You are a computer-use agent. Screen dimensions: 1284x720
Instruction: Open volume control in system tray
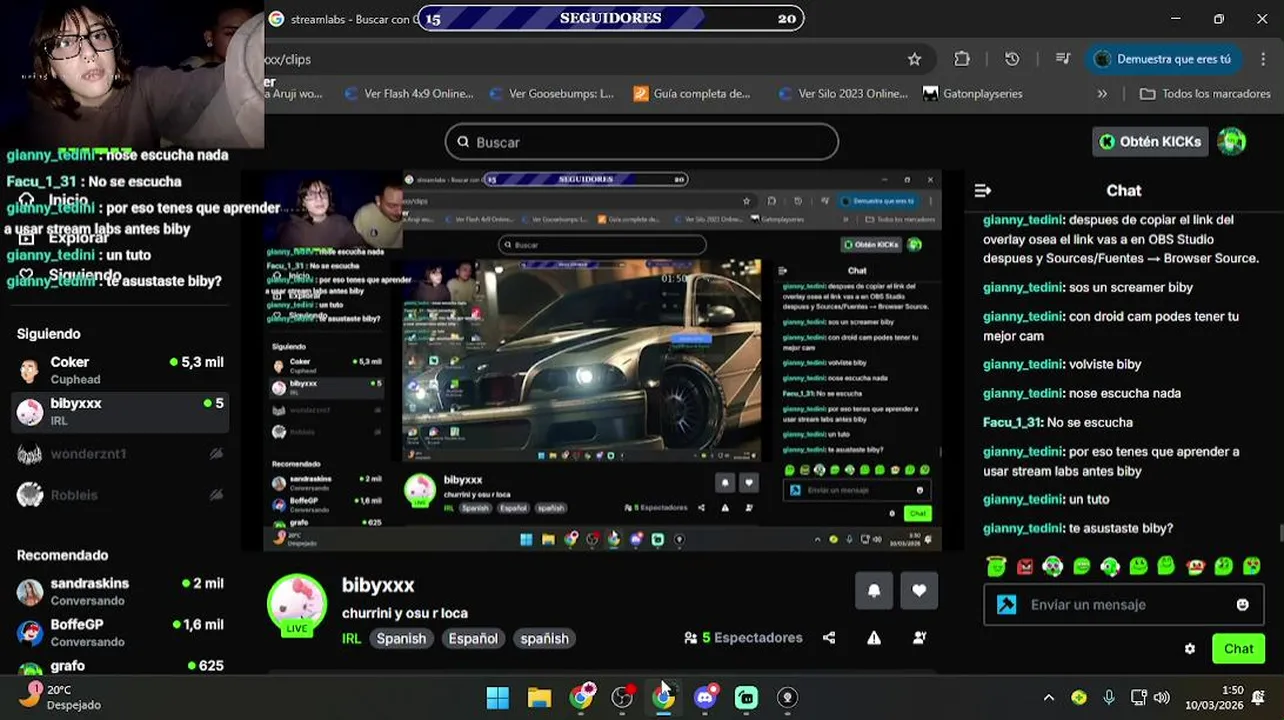coord(1161,698)
